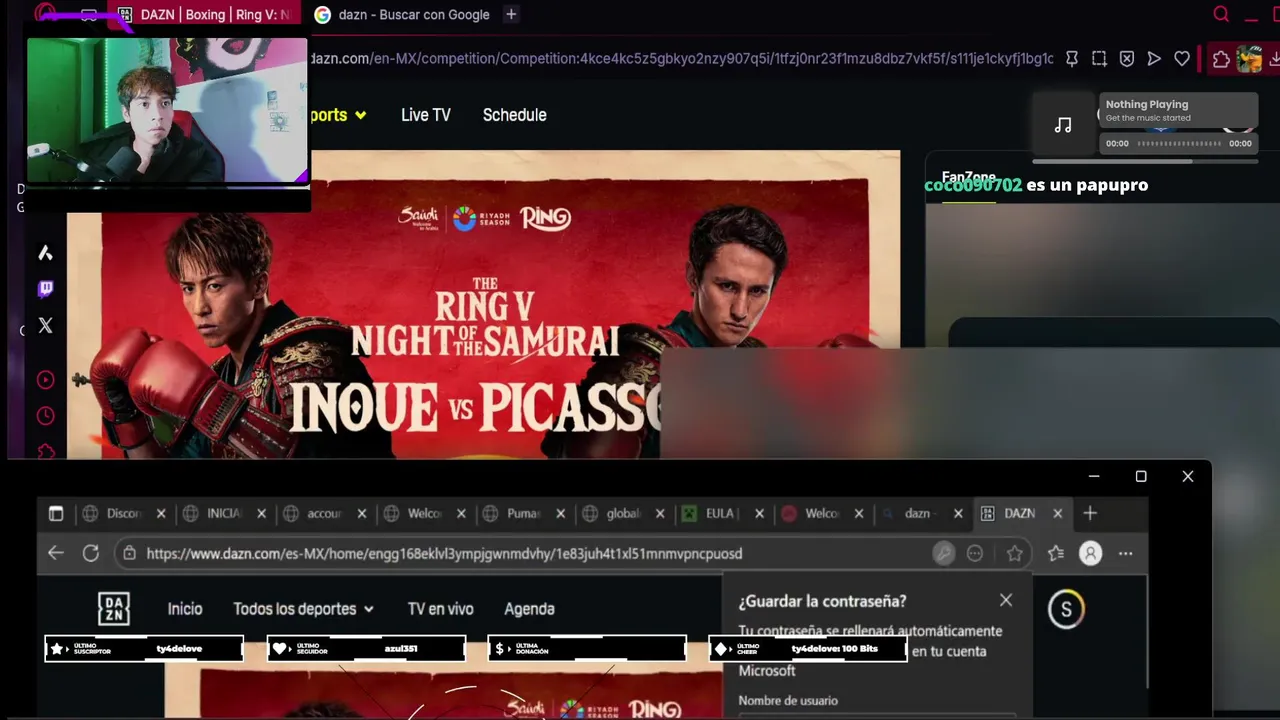Open Edge settings and more menu
Screen dimensions: 1280x720
(x=1125, y=553)
